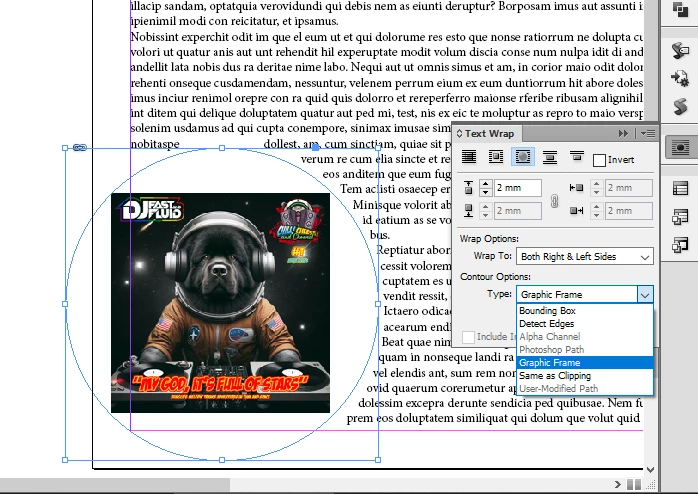Image resolution: width=698 pixels, height=494 pixels.
Task: Select the Jump Object wrap icon
Action: [550, 157]
